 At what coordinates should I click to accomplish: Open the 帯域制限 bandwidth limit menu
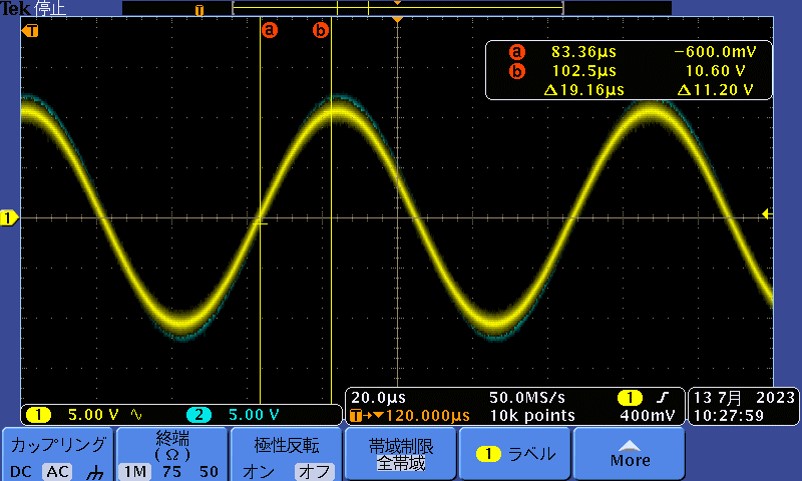pos(400,455)
